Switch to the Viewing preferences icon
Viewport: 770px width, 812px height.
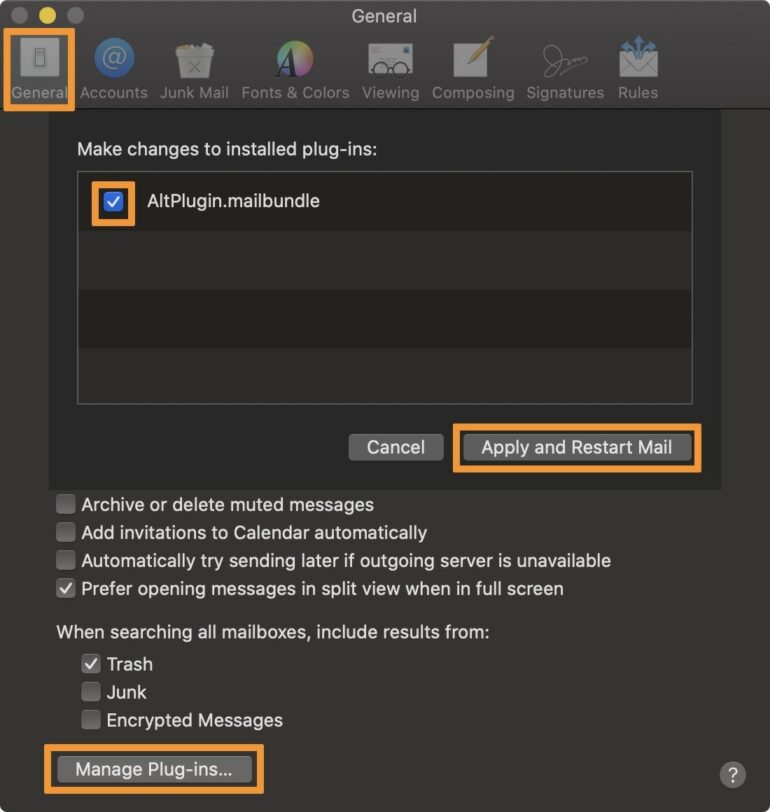click(390, 68)
